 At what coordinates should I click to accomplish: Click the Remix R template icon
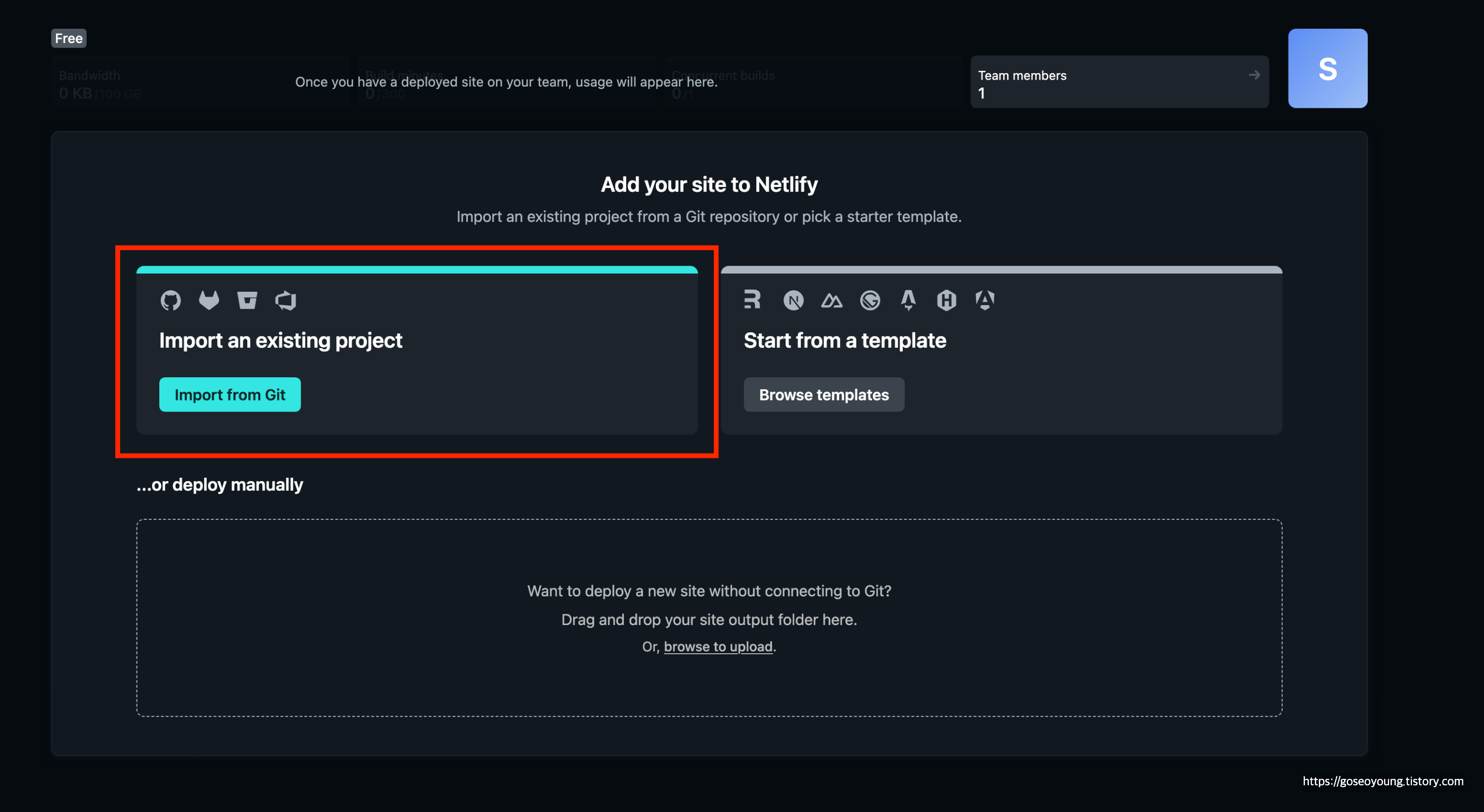pos(752,300)
